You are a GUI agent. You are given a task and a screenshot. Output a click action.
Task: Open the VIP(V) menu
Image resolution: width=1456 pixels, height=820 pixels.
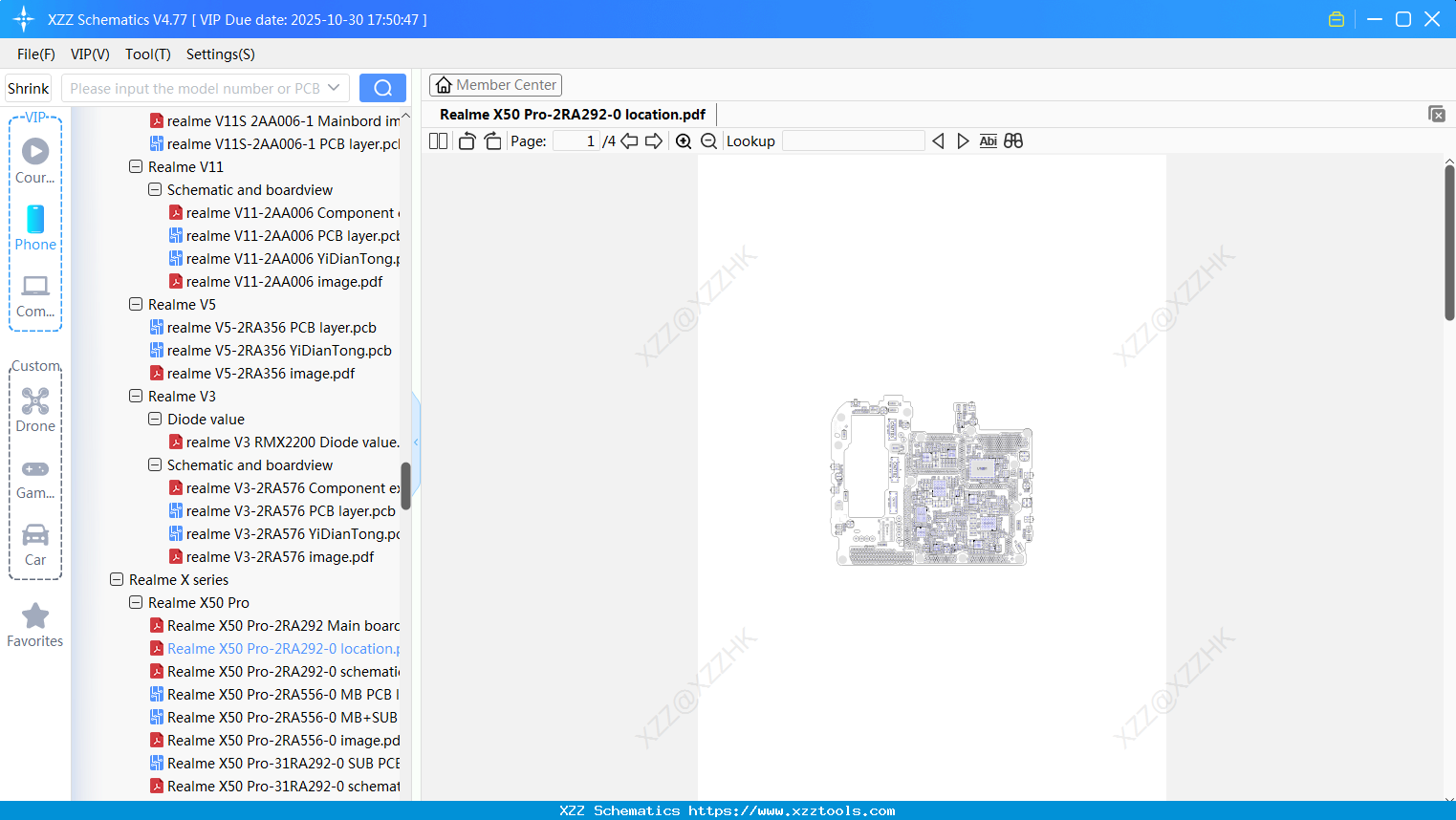tap(90, 54)
